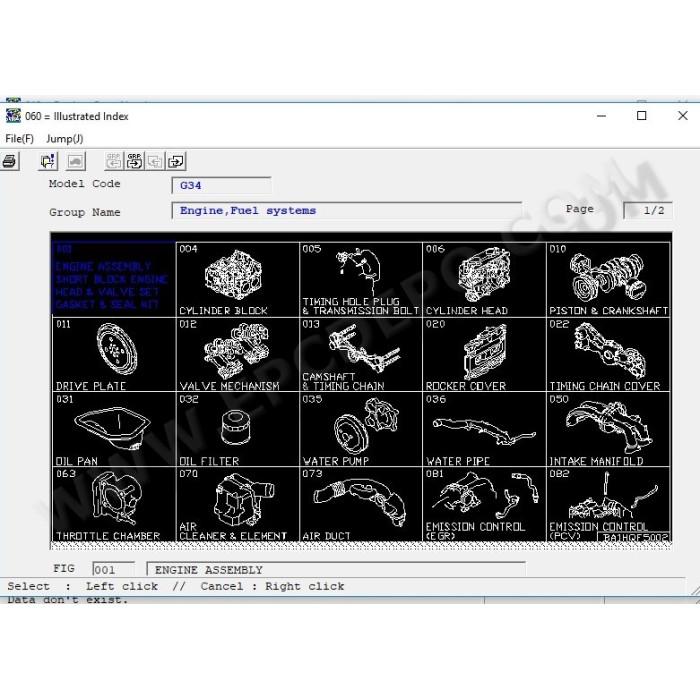The image size is (700, 700).
Task: Select the highlighted 001 Engine Assembly cell
Action: (114, 277)
